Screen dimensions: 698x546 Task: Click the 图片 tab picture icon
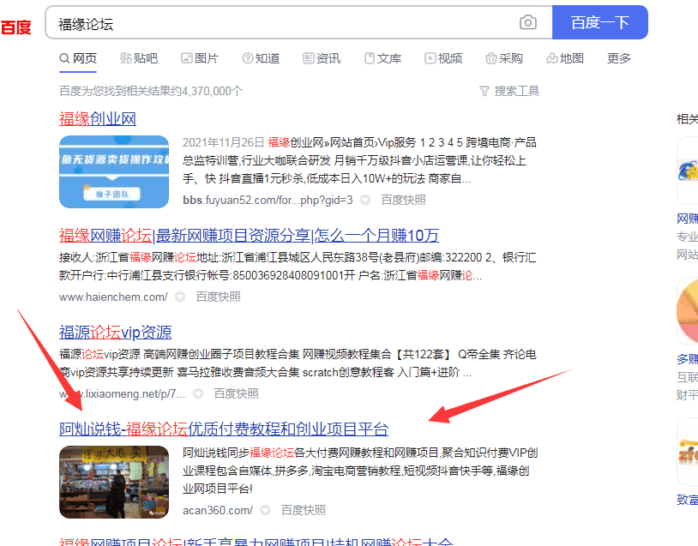click(x=187, y=58)
